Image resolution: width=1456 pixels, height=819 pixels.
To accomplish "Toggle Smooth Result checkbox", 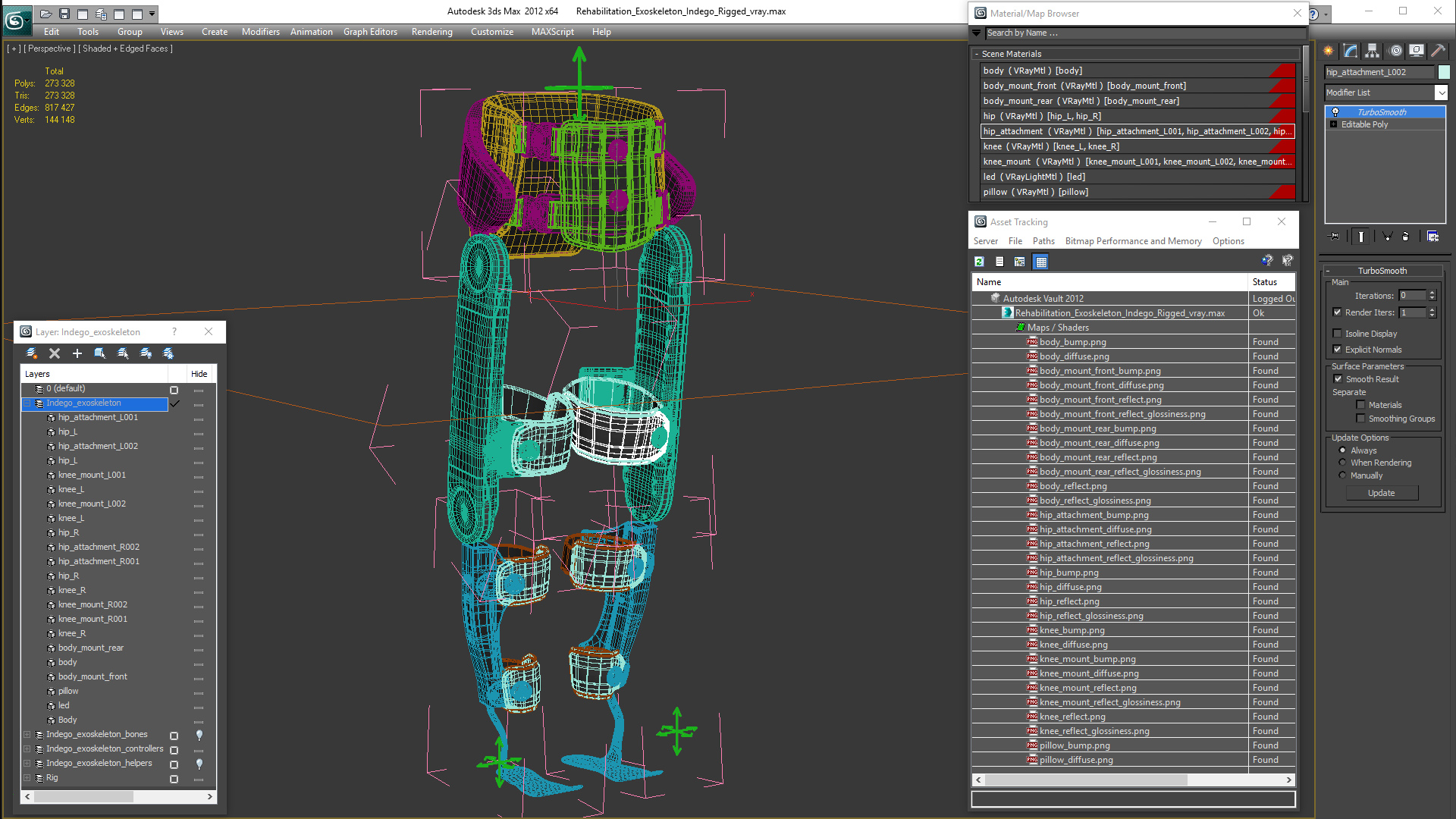I will 1338,379.
